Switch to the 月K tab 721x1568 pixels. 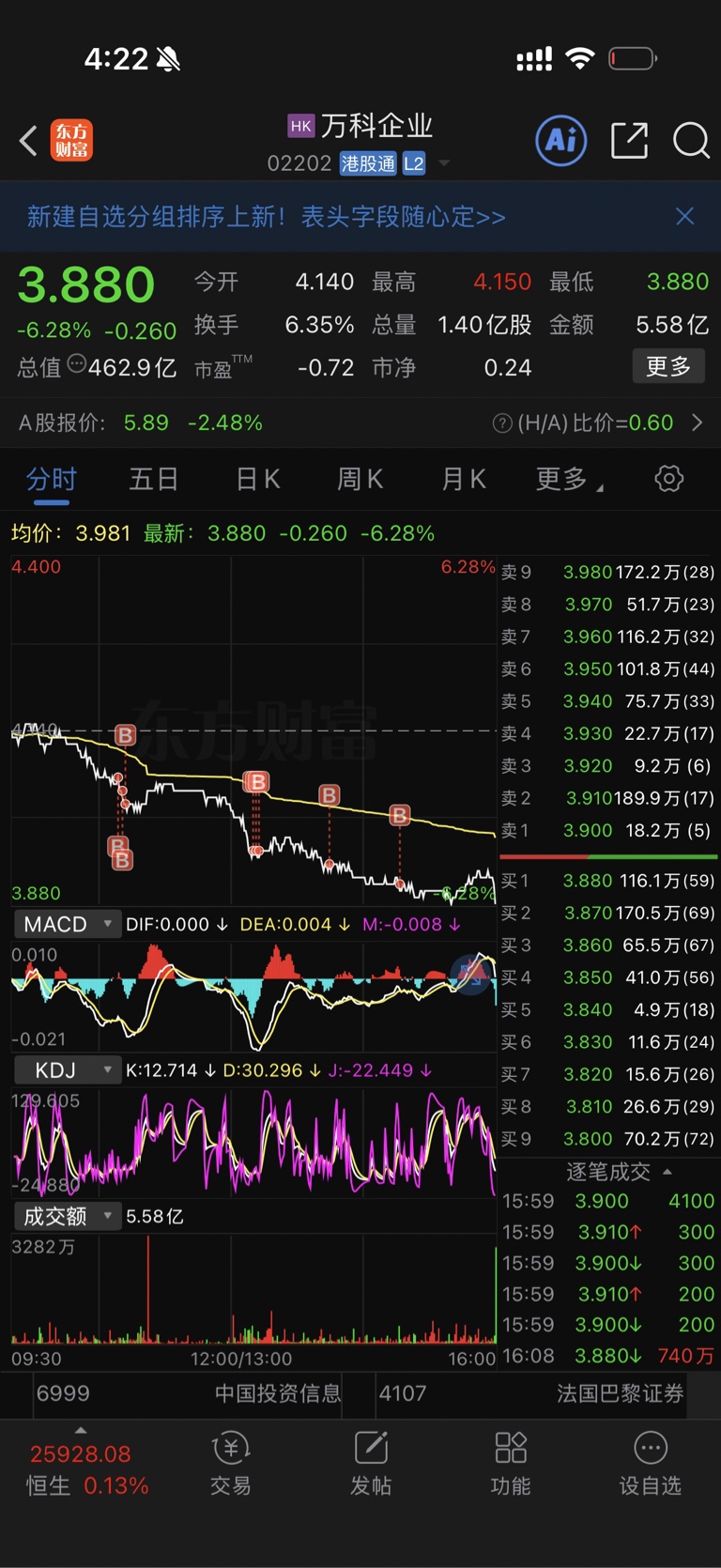[x=464, y=479]
